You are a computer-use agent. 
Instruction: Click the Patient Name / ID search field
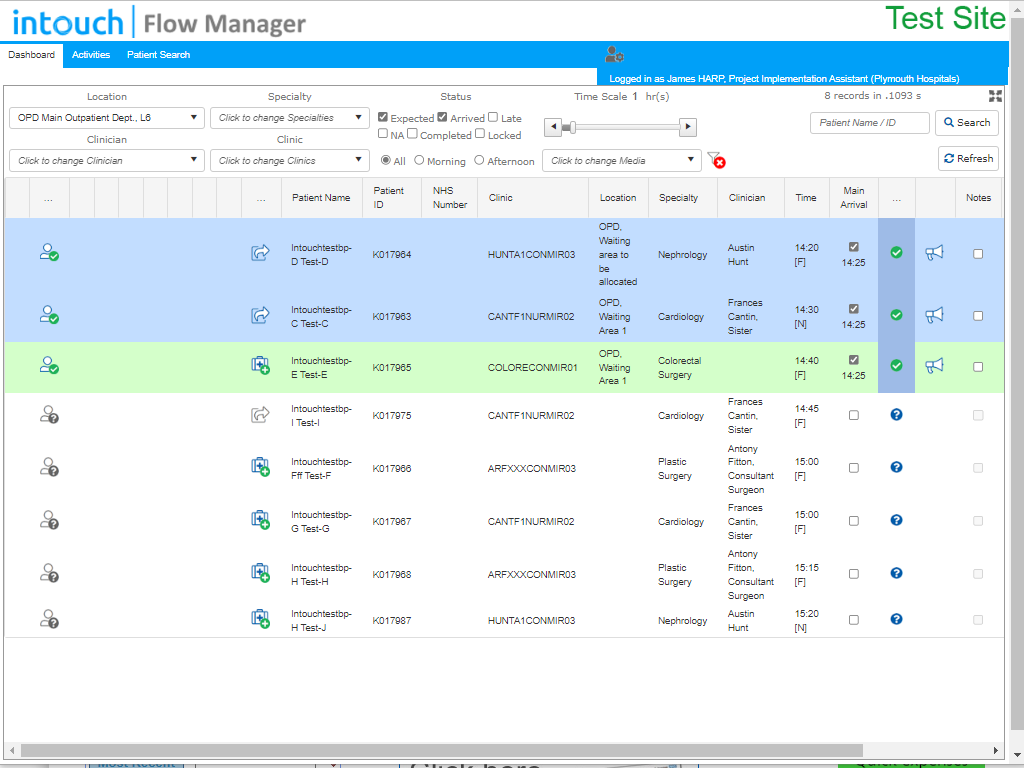tap(869, 123)
